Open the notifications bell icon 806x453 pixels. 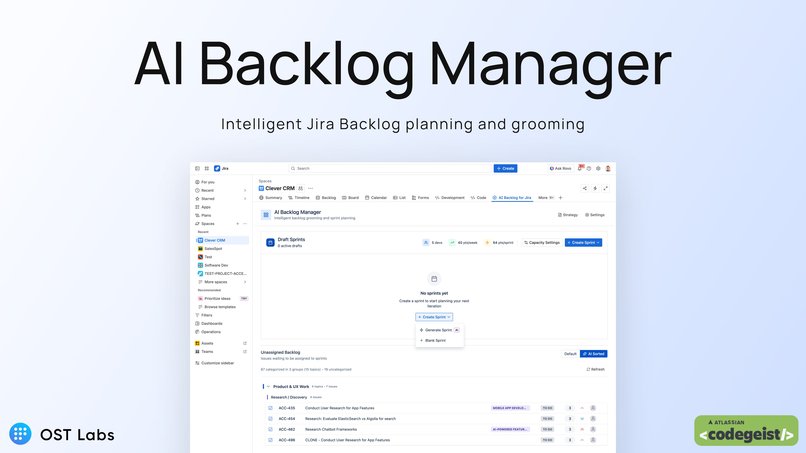coord(580,168)
